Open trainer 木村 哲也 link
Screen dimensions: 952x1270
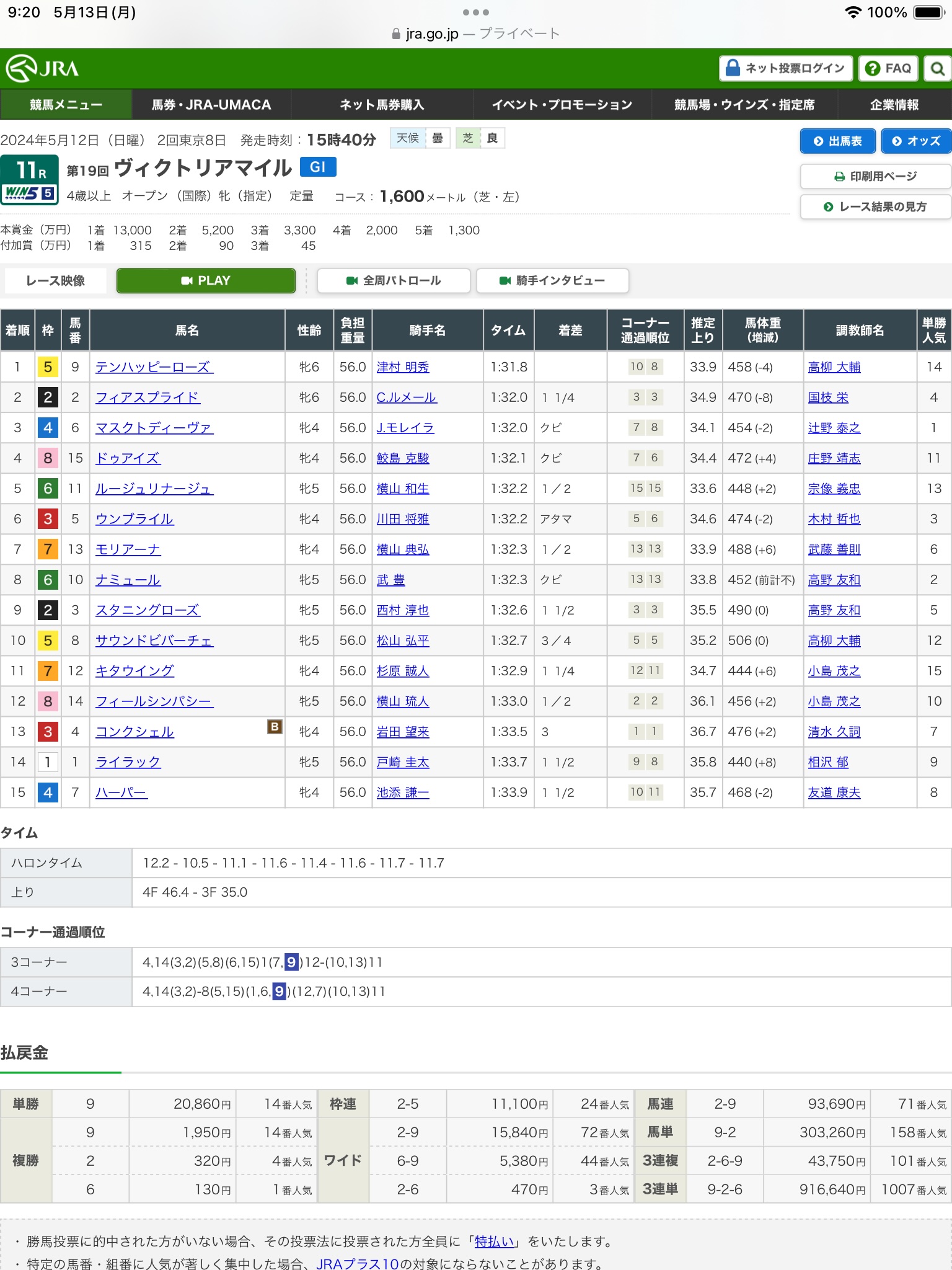(x=834, y=519)
